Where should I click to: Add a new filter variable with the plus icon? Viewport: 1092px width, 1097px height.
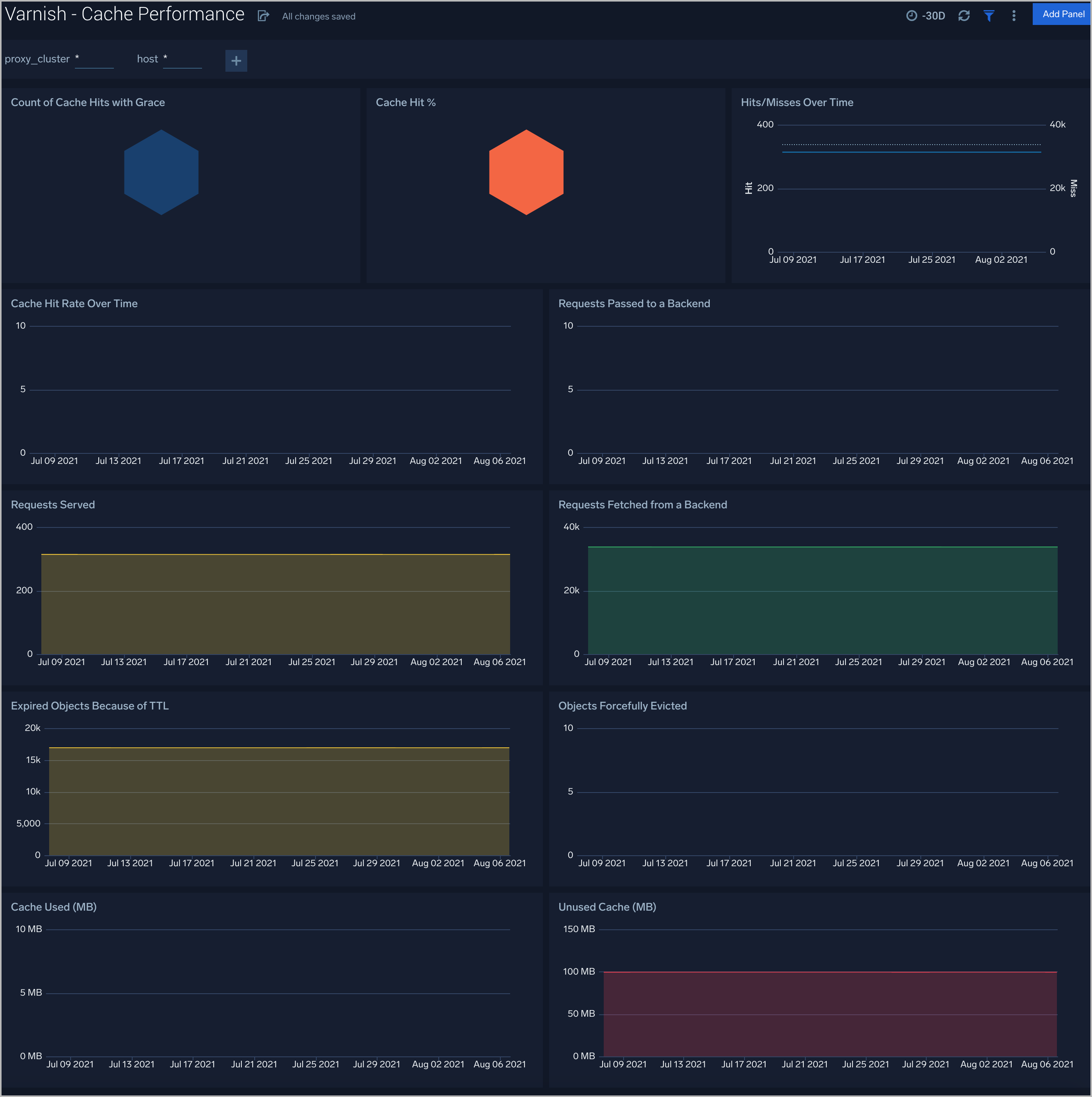pyautogui.click(x=236, y=61)
